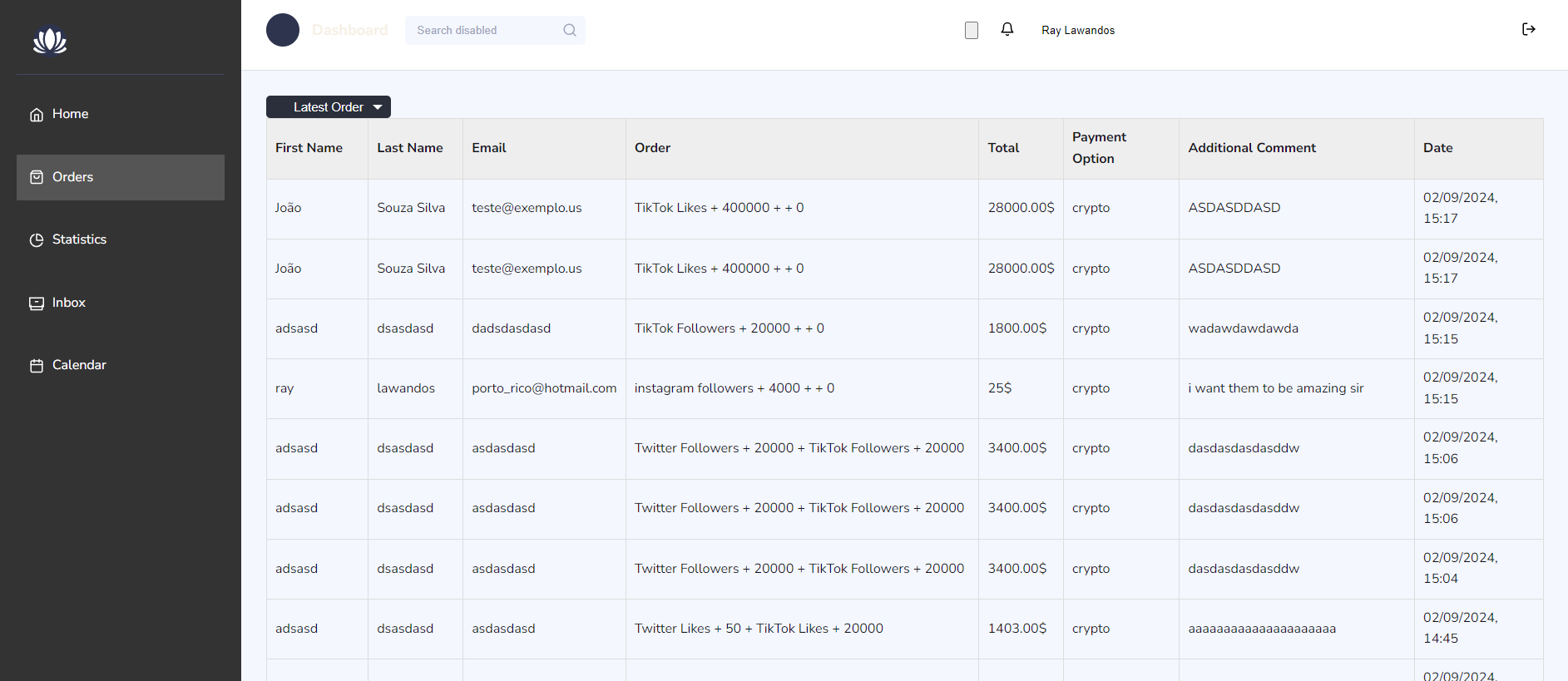Click the Home house icon
Viewport: 1568px width, 681px height.
point(37,115)
